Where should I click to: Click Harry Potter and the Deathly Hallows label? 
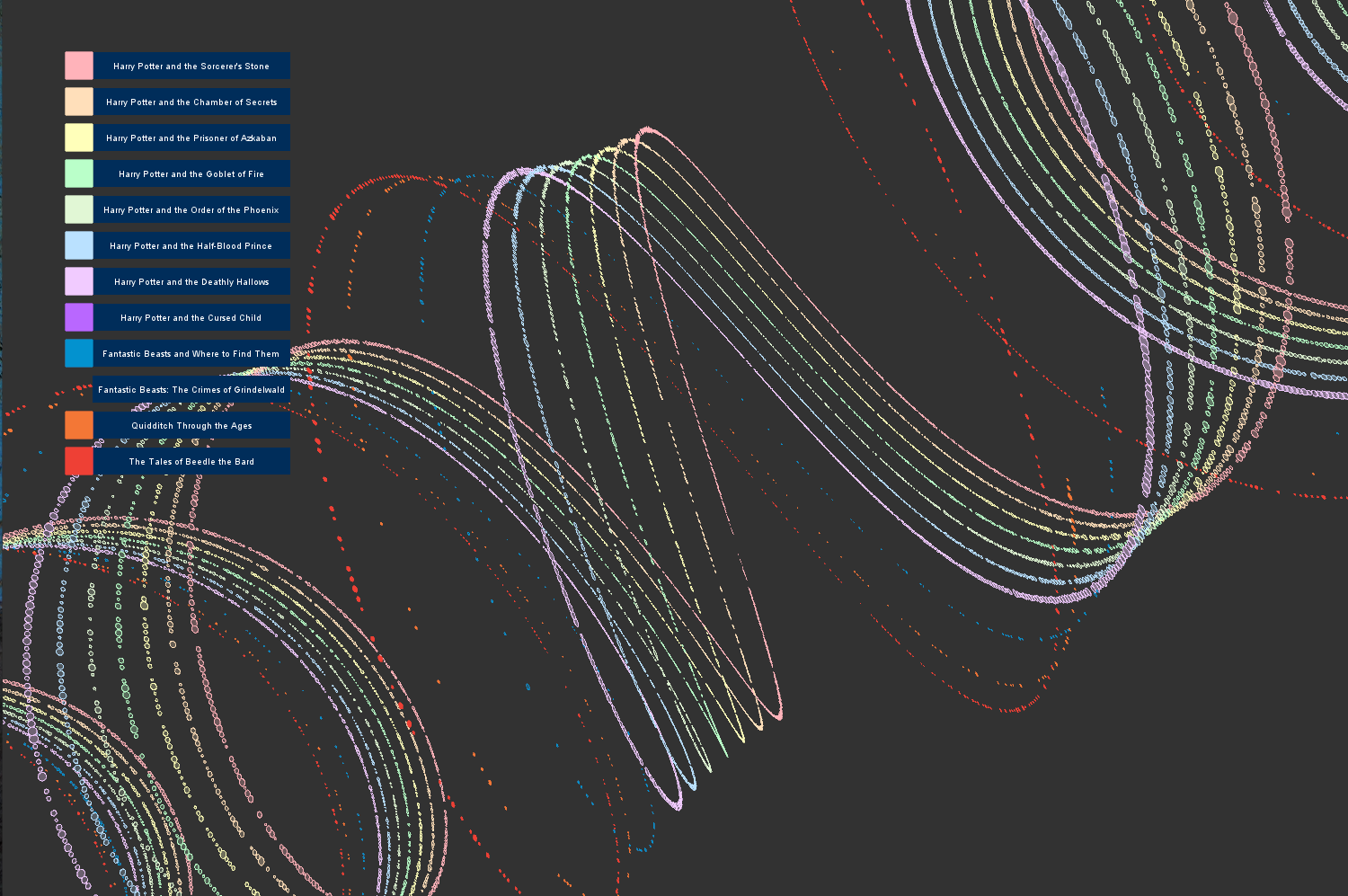click(191, 281)
